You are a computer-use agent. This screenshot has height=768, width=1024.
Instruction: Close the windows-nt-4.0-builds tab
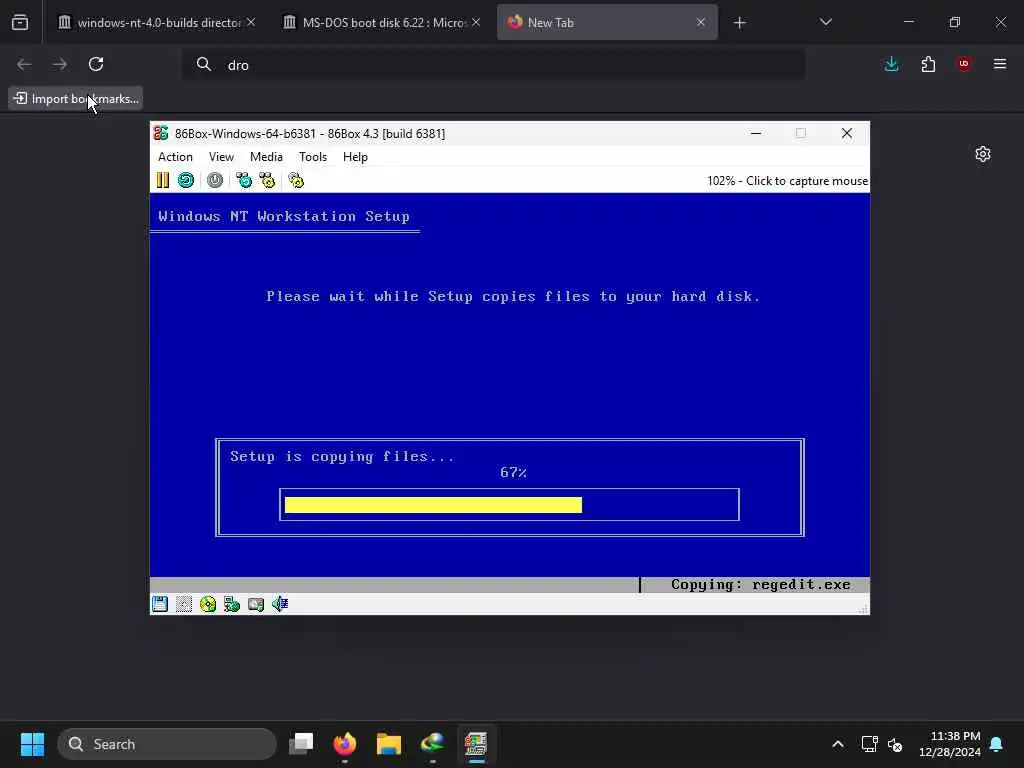(x=251, y=22)
